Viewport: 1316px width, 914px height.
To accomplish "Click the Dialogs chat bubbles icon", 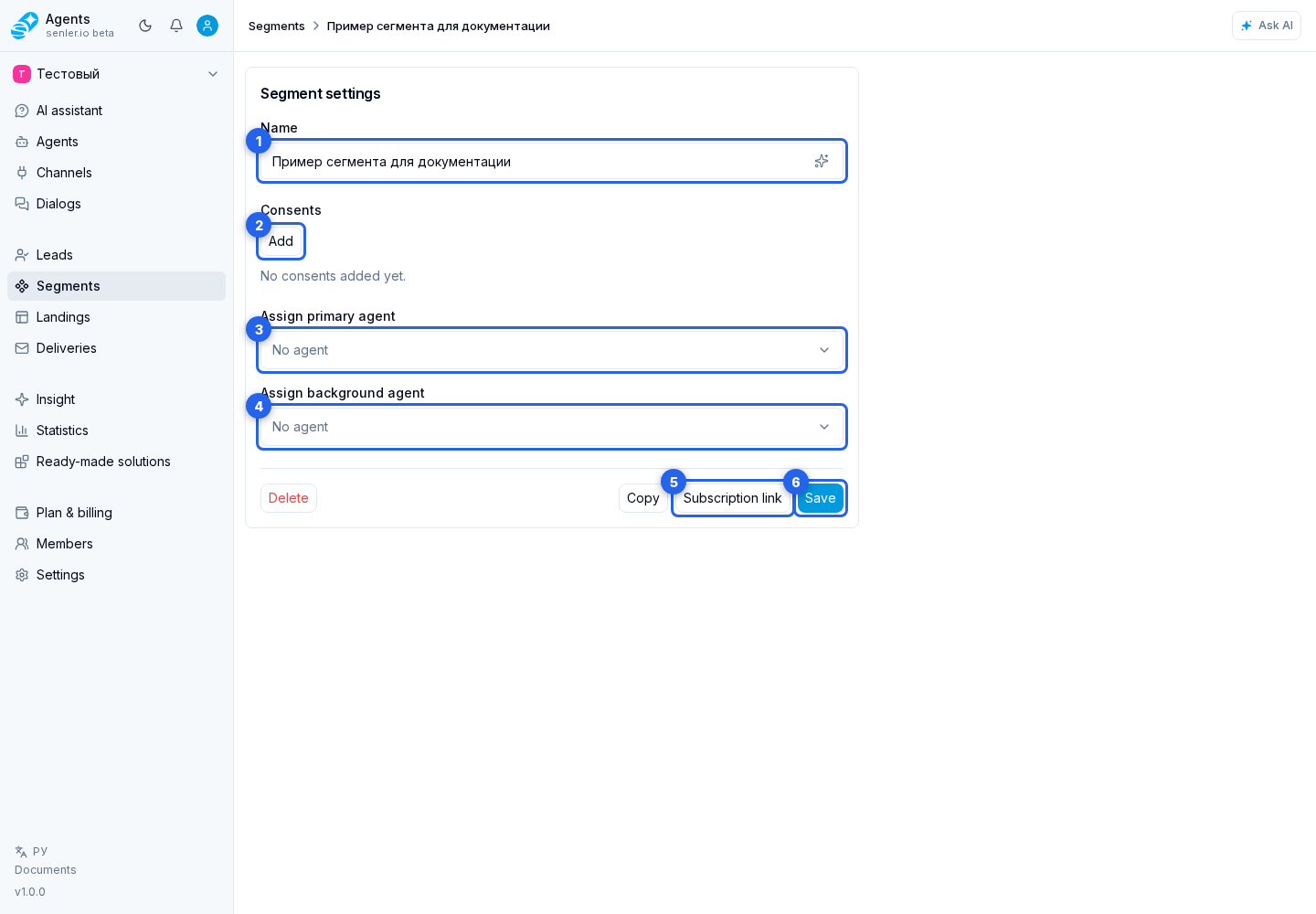I will (x=22, y=204).
